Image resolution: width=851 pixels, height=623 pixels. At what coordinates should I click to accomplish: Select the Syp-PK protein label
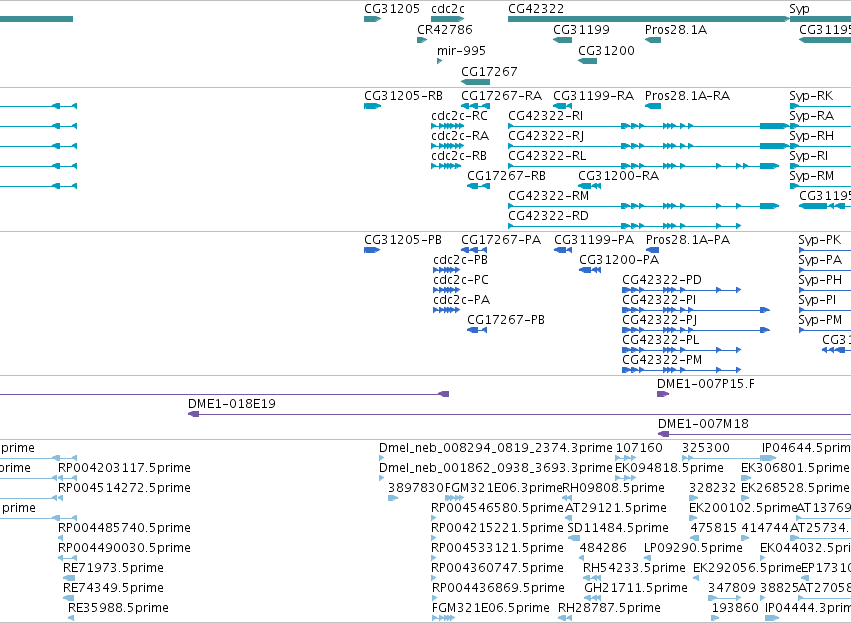820,240
